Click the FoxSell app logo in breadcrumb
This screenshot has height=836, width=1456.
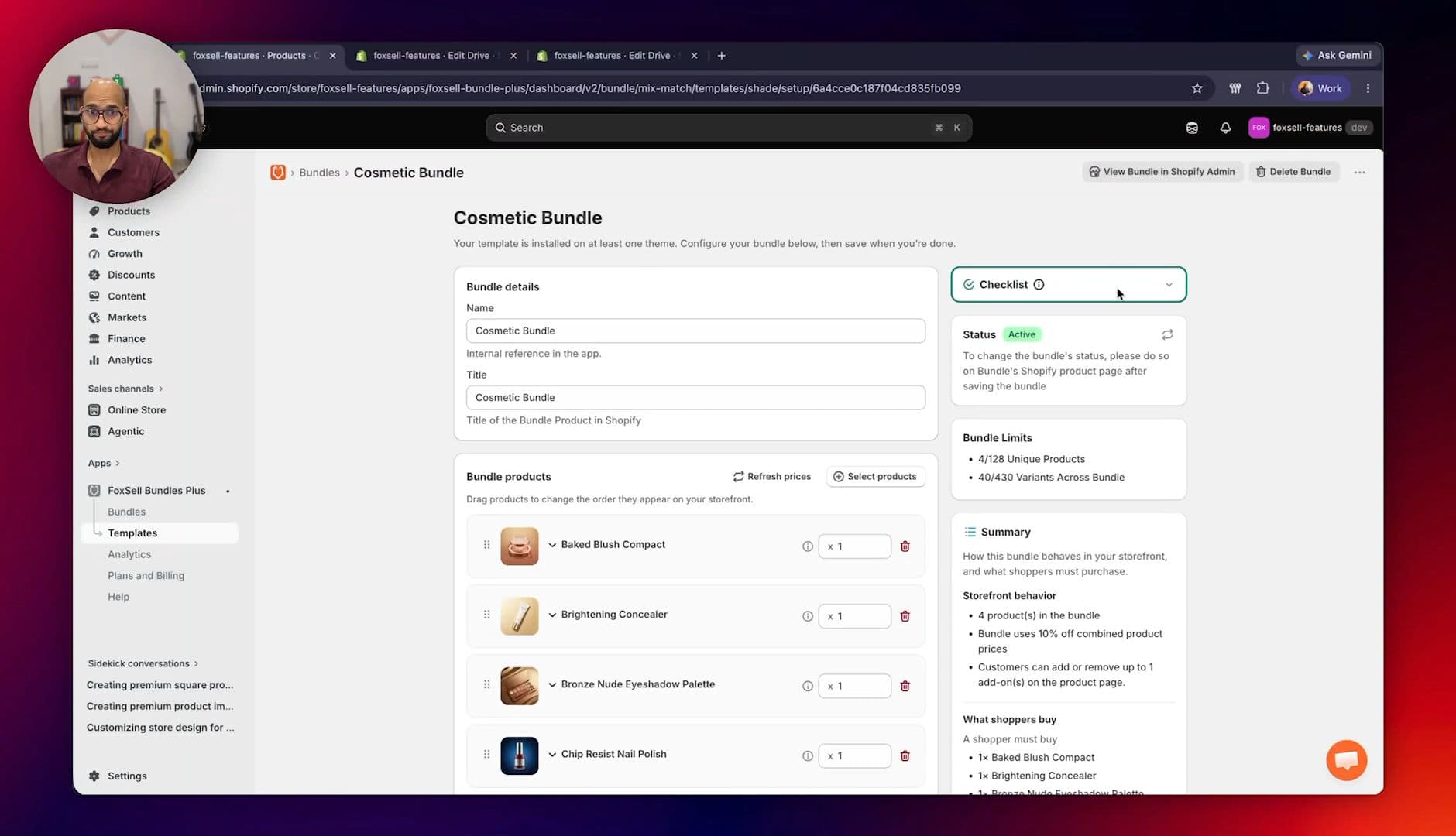[x=277, y=173]
